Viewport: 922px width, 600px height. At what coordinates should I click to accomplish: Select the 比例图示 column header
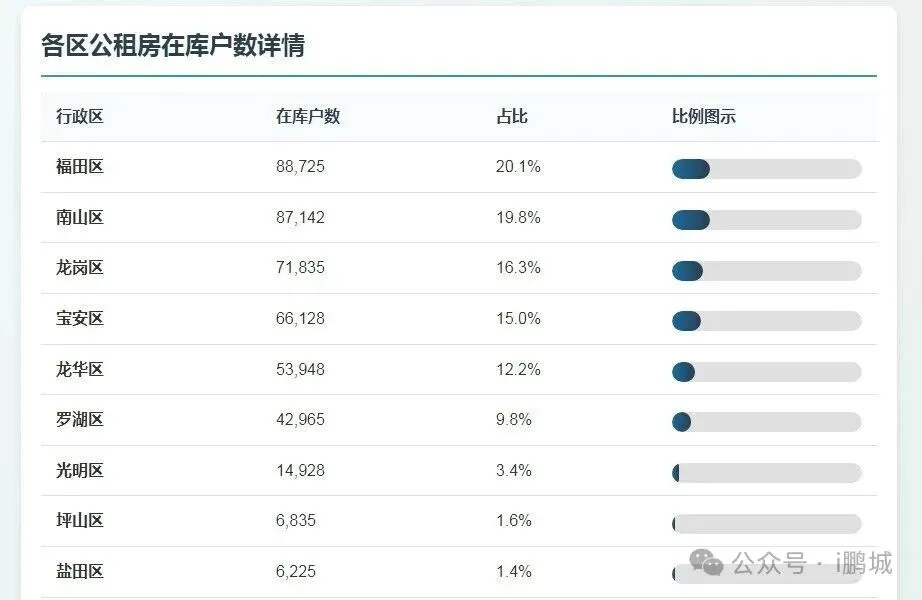pyautogui.click(x=704, y=116)
